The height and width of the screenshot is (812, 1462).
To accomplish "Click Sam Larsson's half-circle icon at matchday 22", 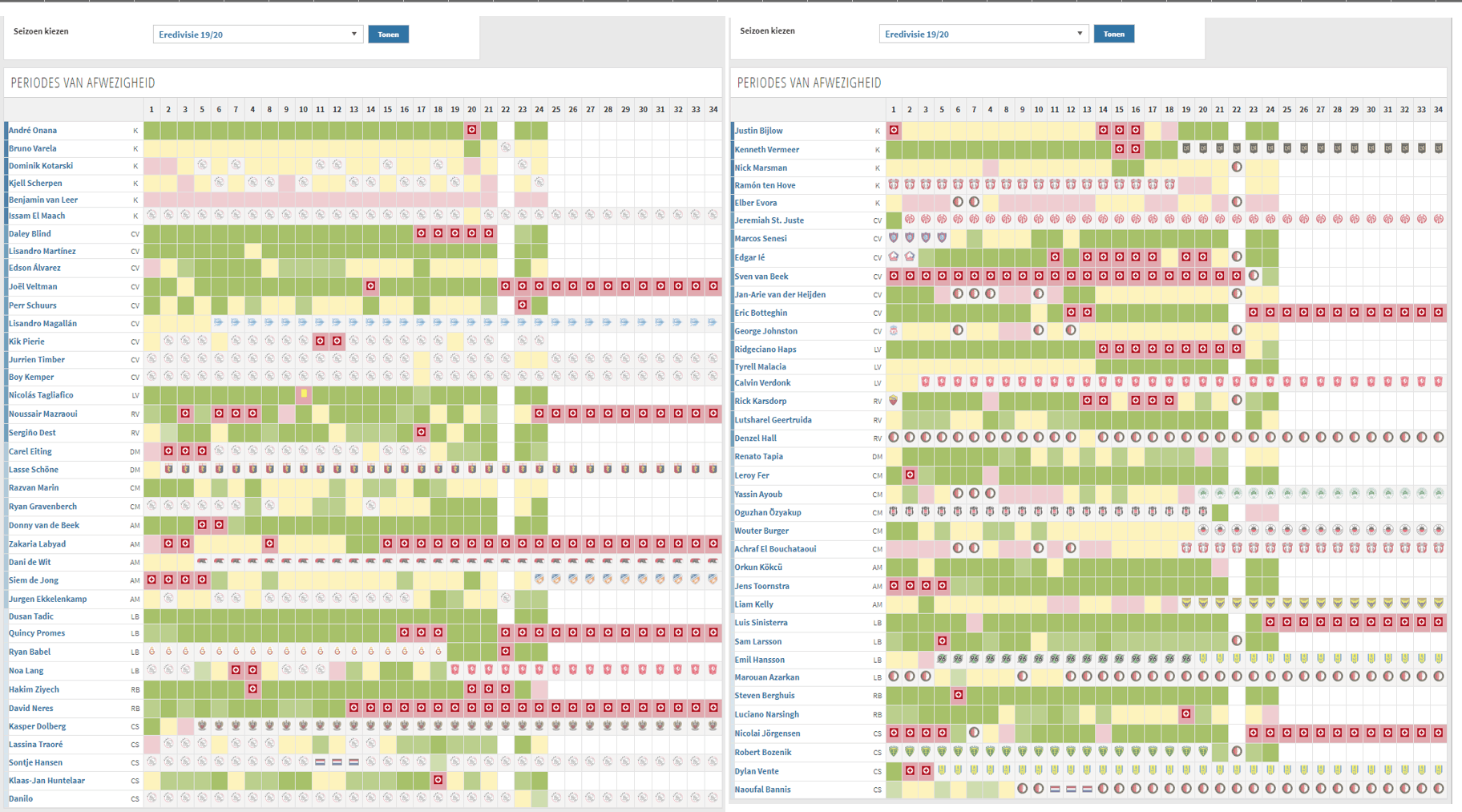I will (x=1237, y=641).
